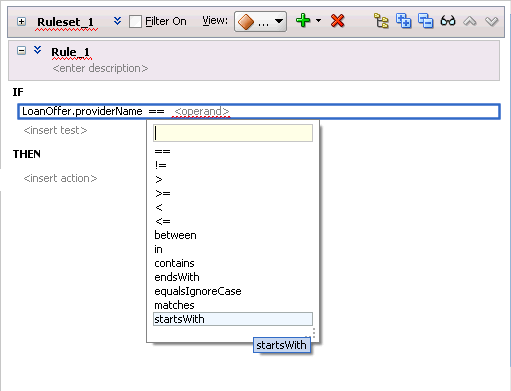
Task: Select the between operator
Action: (233, 235)
